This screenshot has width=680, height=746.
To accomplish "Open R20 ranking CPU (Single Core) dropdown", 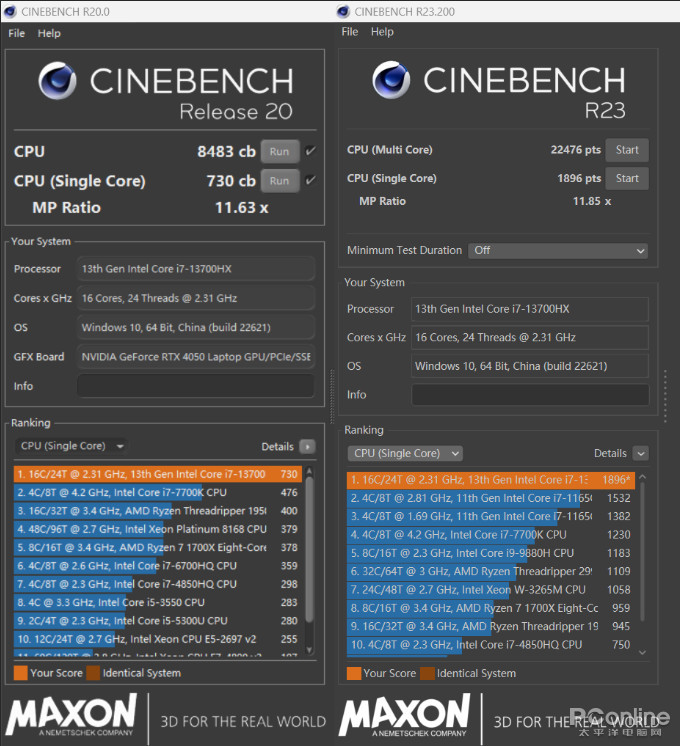I will 71,446.
